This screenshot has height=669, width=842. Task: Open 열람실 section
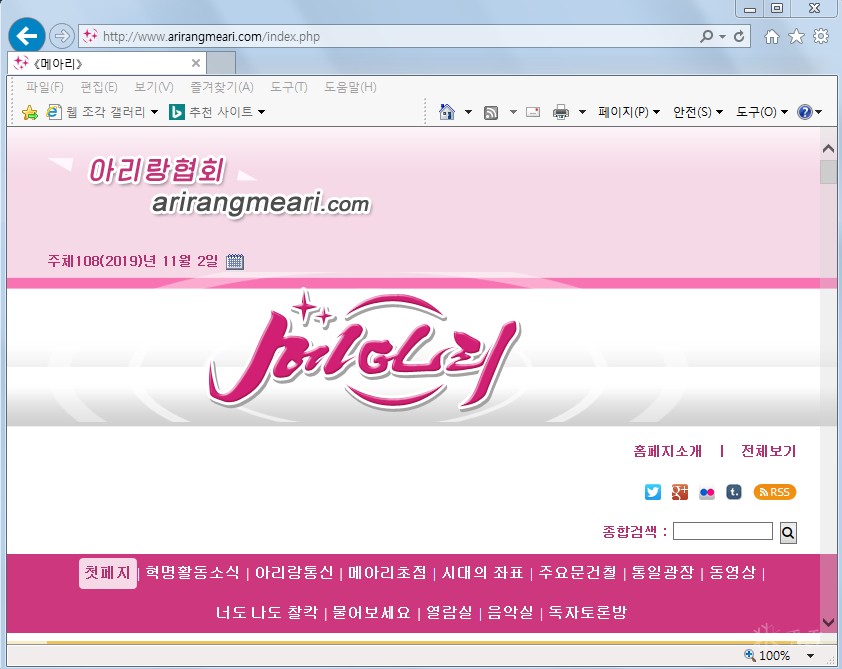[x=449, y=612]
